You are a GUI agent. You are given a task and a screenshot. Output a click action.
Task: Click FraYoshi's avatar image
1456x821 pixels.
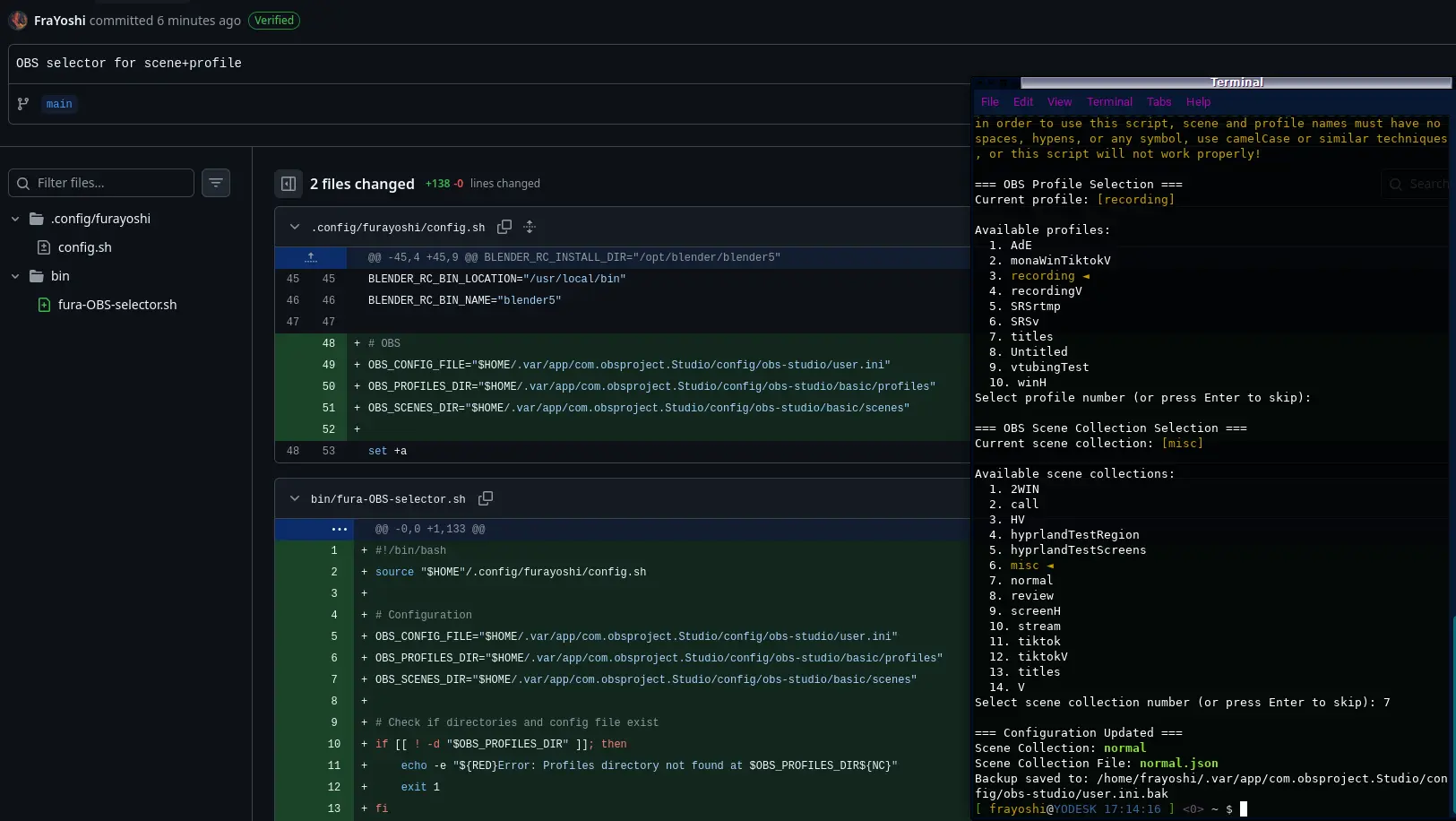(18, 21)
